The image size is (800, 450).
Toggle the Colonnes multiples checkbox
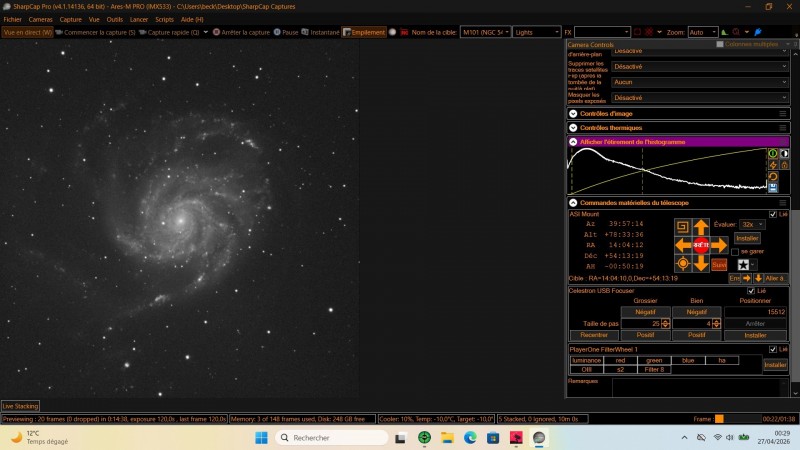point(719,44)
